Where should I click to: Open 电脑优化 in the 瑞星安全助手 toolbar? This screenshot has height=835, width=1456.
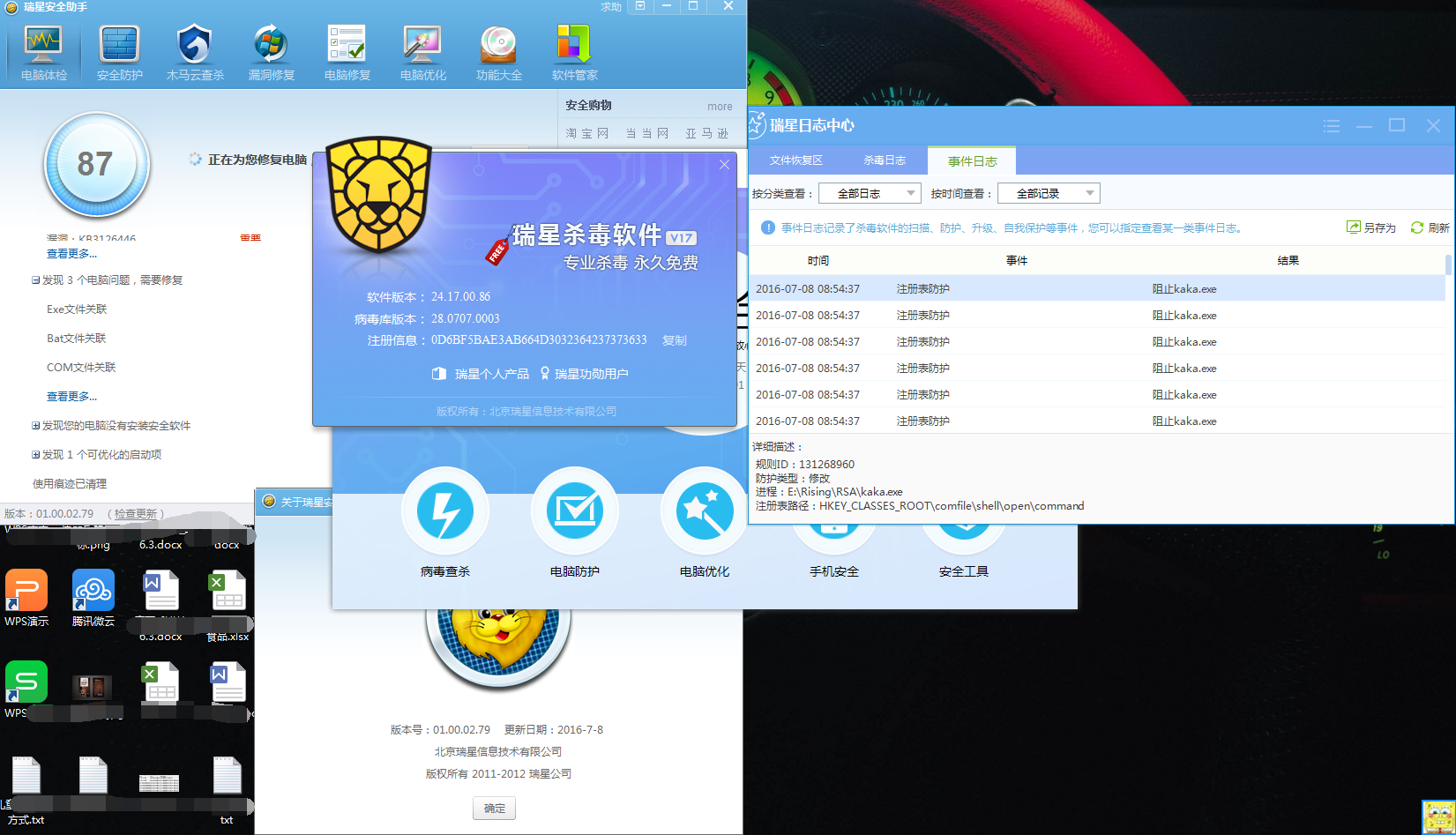point(422,53)
